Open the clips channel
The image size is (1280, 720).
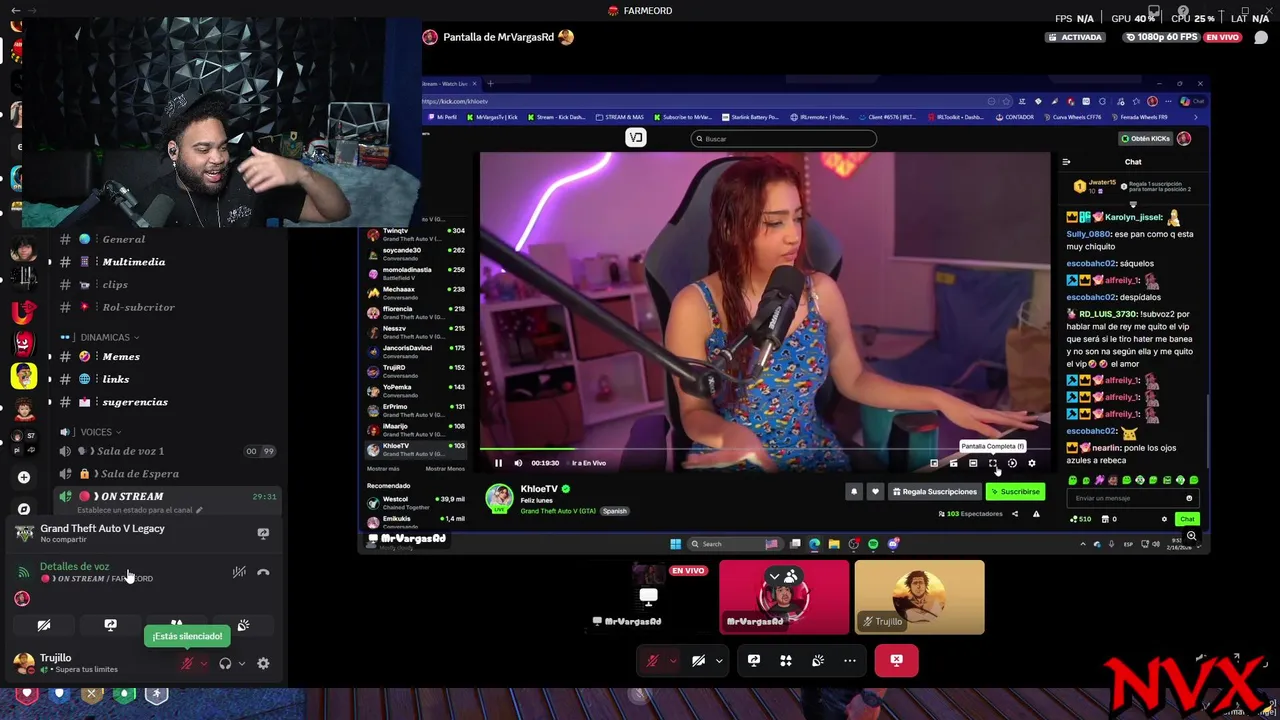pos(165,285)
